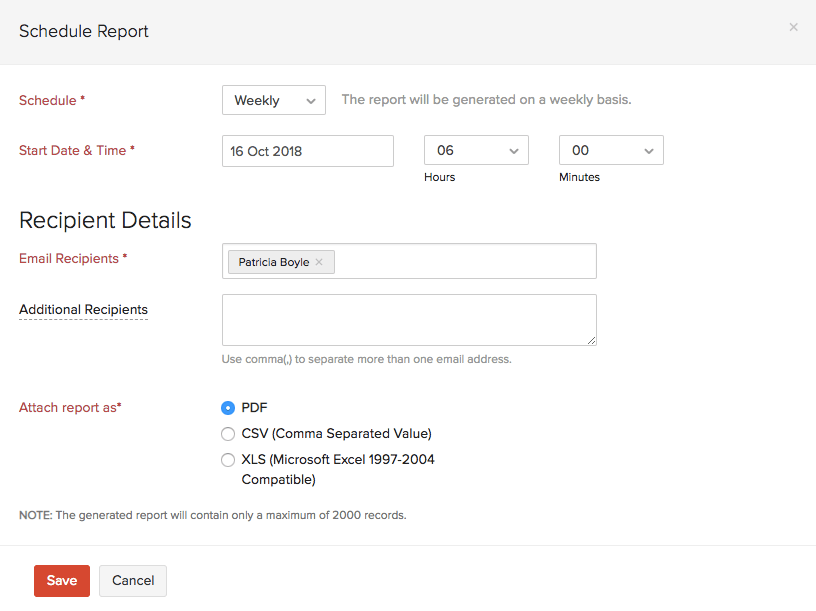Click the Recipient Details section heading
Screen dimensions: 816x611
pos(105,220)
